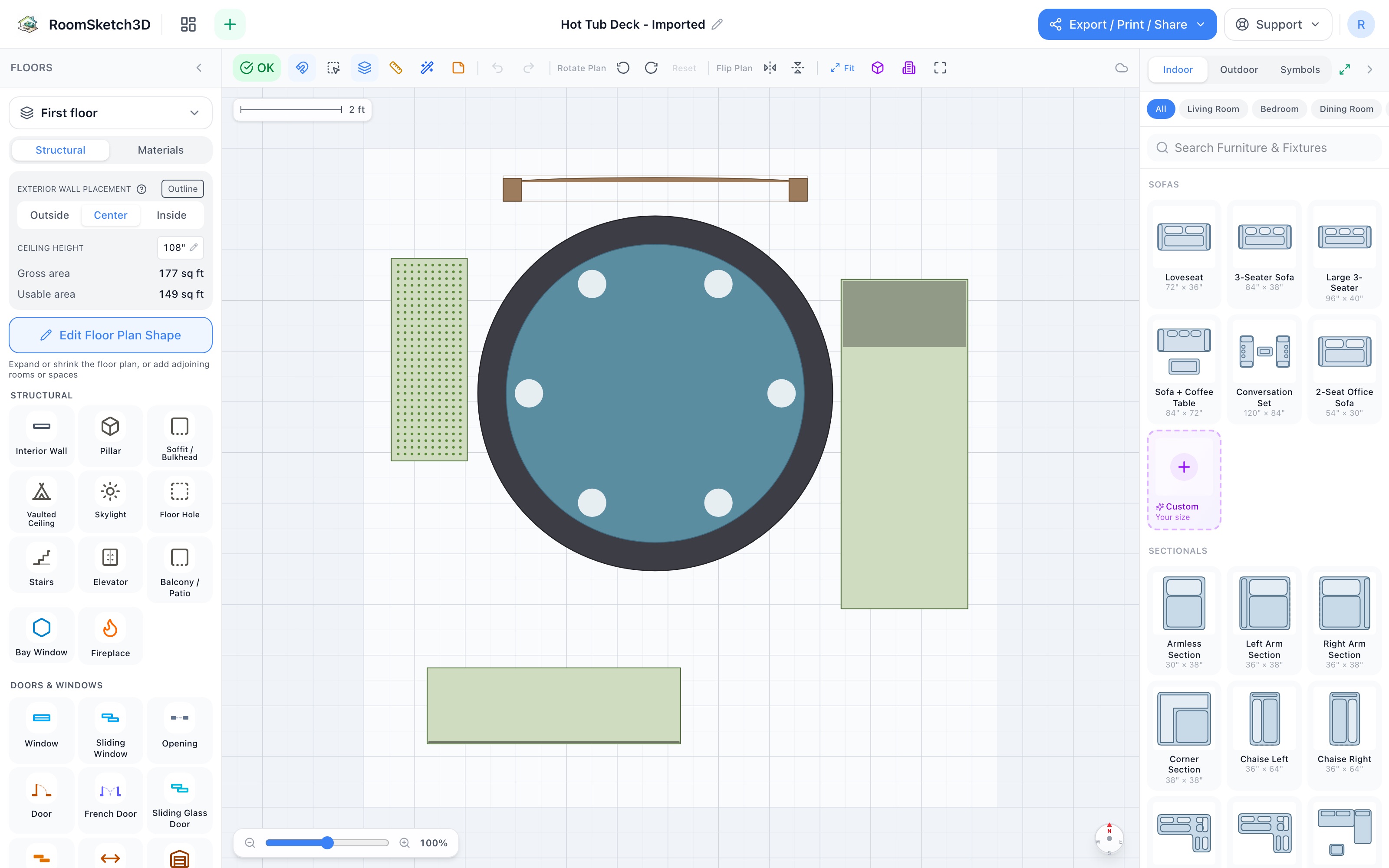
Task: Click the Reset rotation button
Action: pyautogui.click(x=684, y=68)
